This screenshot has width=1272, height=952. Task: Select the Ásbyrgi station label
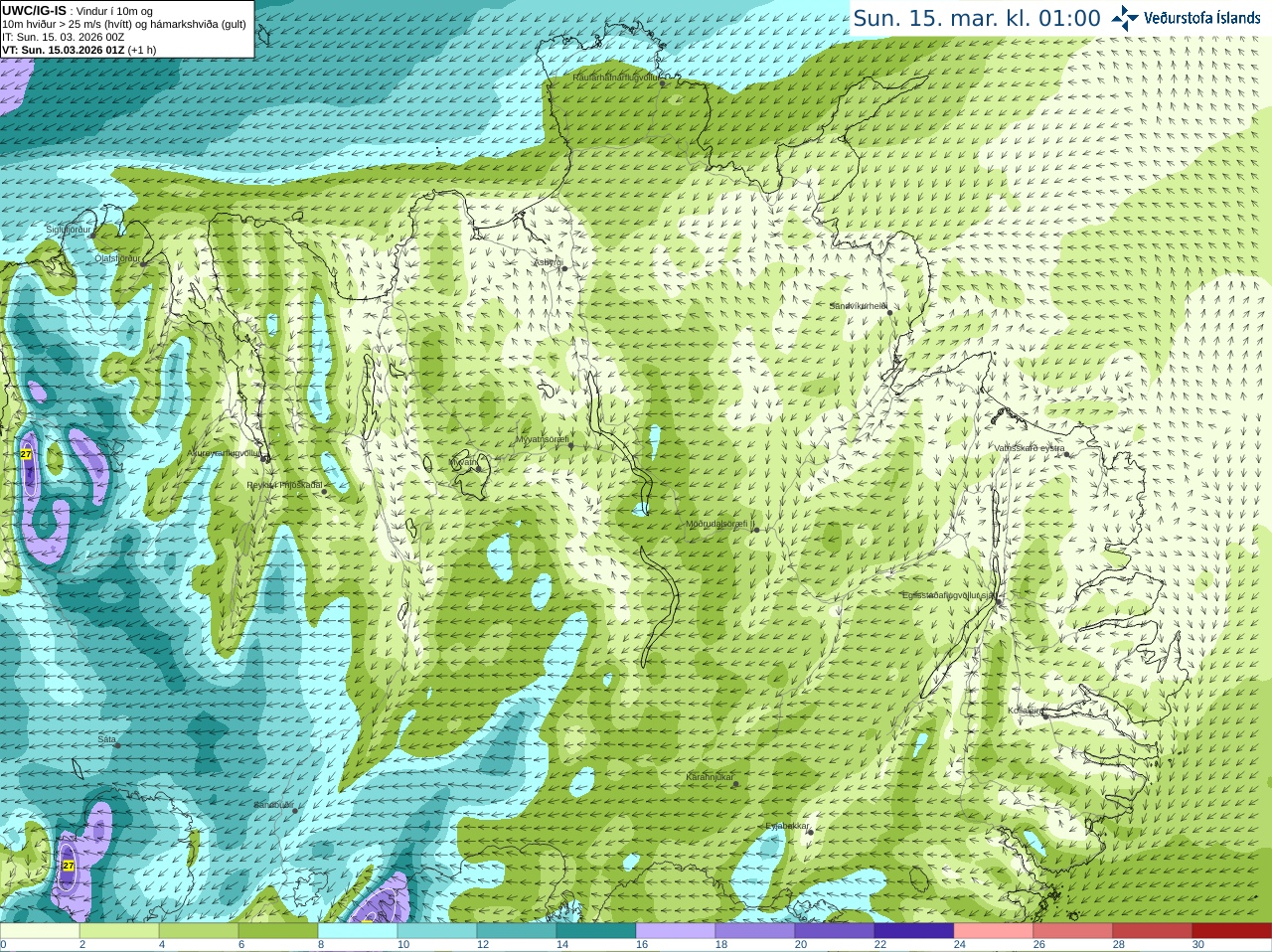(548, 262)
